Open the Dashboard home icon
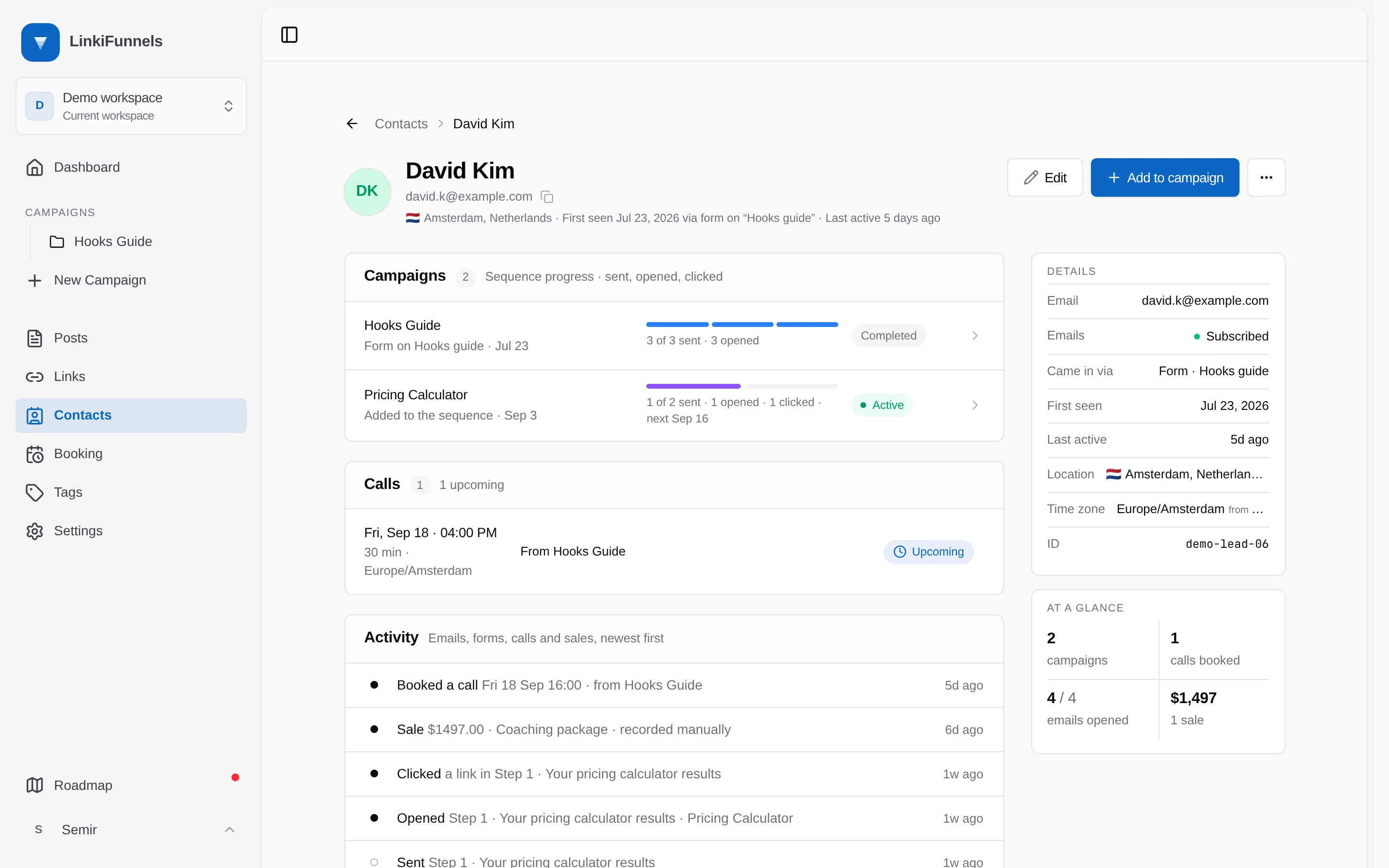Viewport: 1389px width, 868px height. point(34,167)
